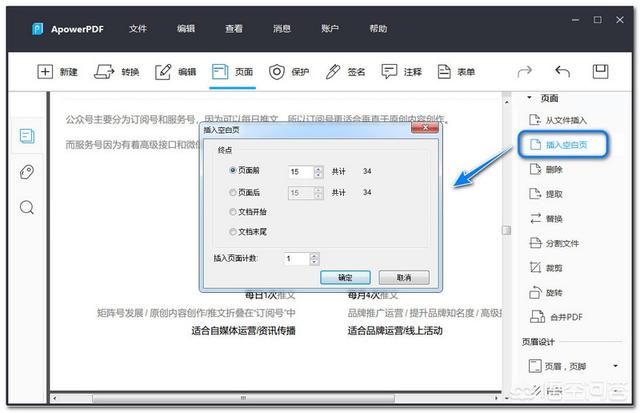Click the 页面前 page number field
640x413 pixels.
301,172
